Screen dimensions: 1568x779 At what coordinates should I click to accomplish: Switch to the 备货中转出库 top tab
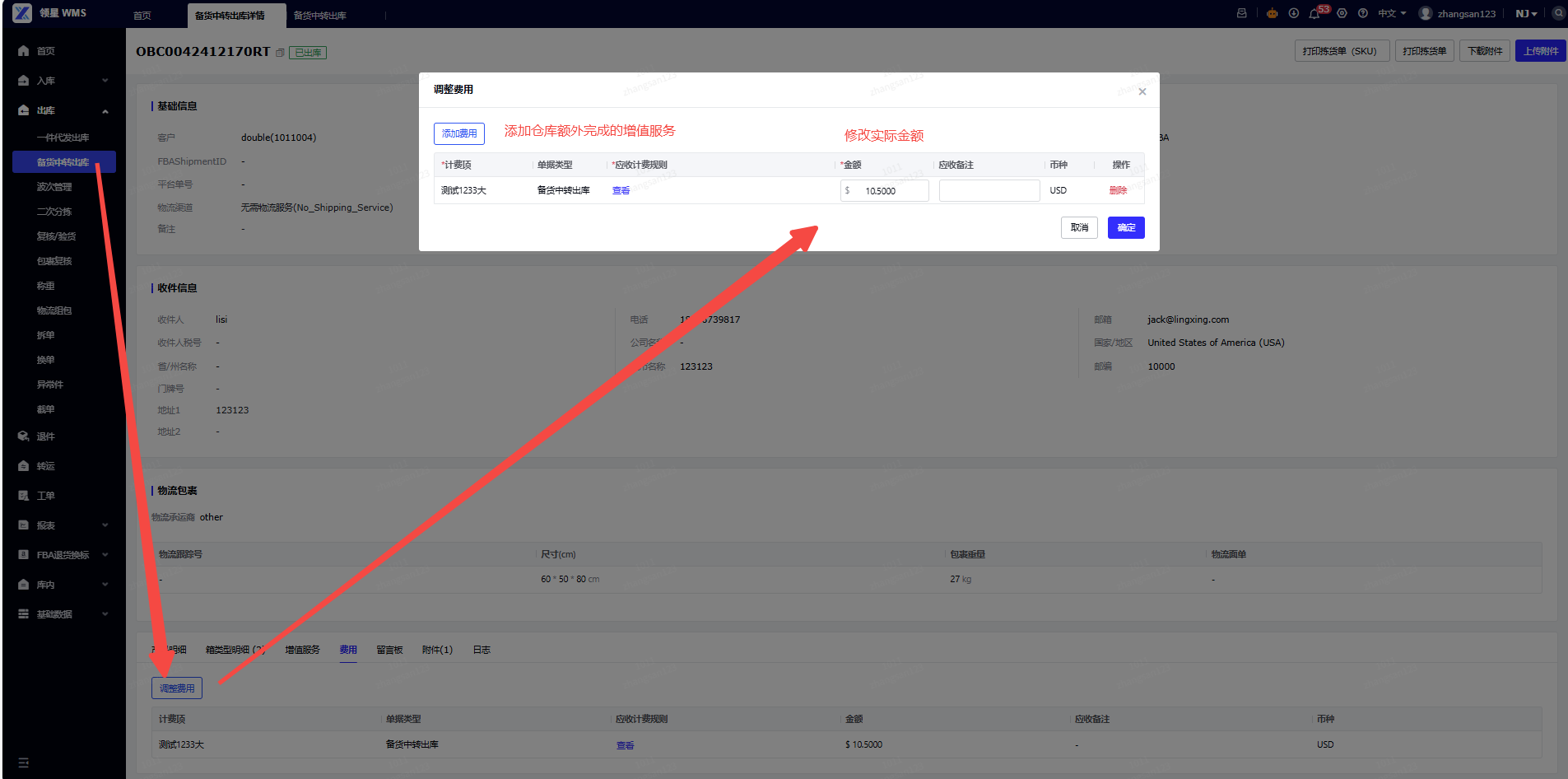pos(320,16)
